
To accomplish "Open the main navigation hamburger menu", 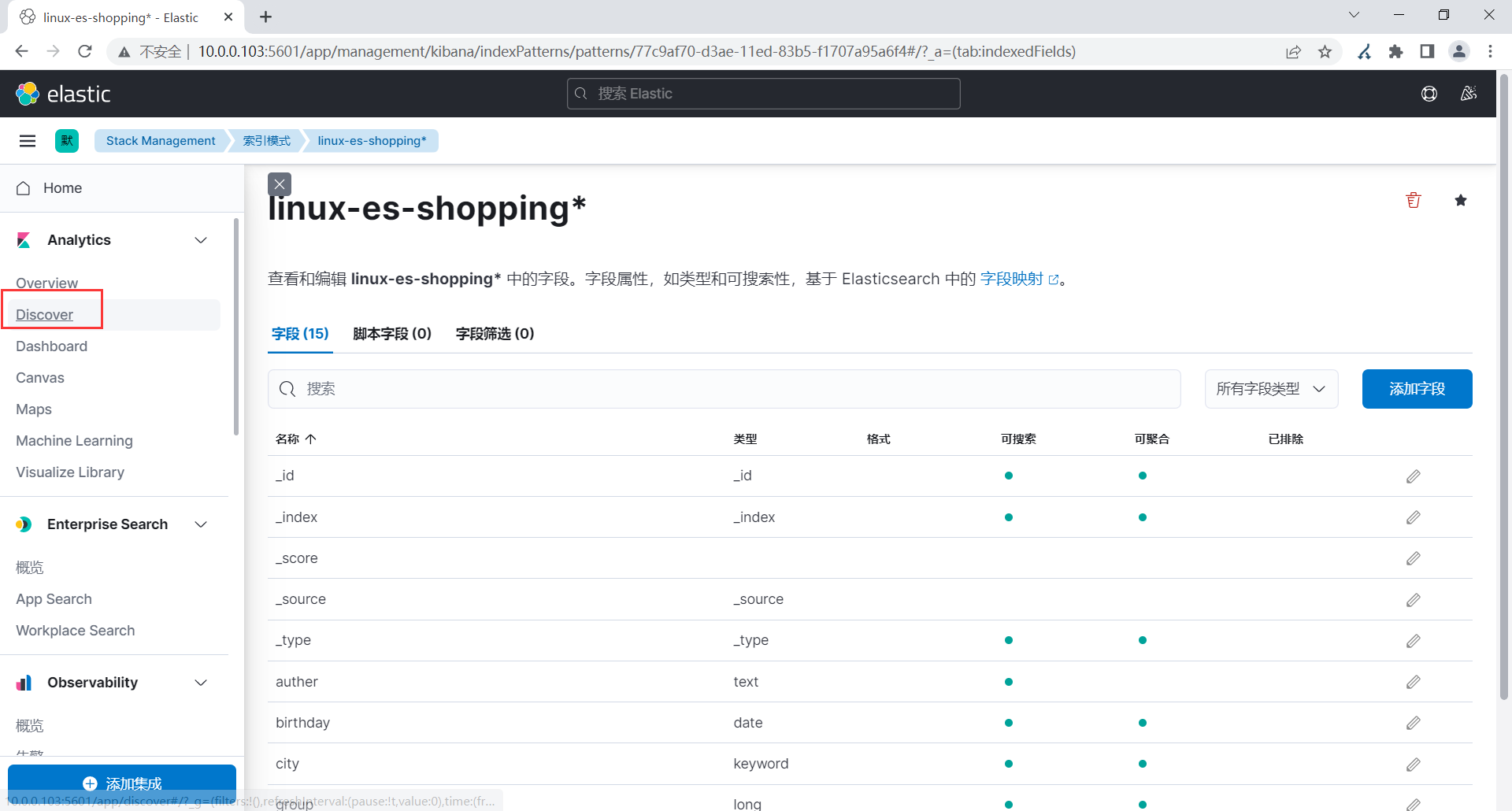I will click(28, 140).
